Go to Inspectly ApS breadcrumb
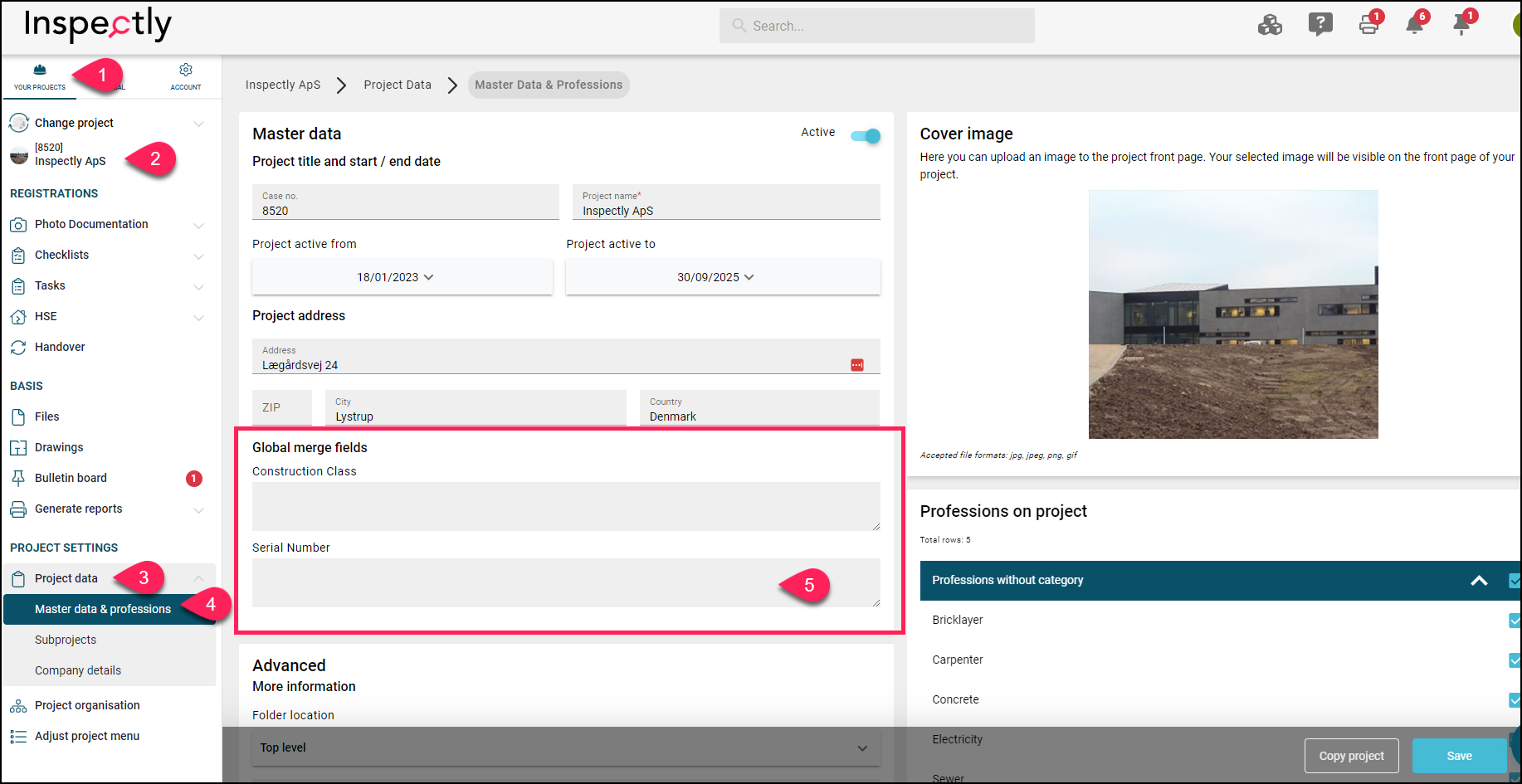Viewport: 1522px width, 784px height. point(283,85)
